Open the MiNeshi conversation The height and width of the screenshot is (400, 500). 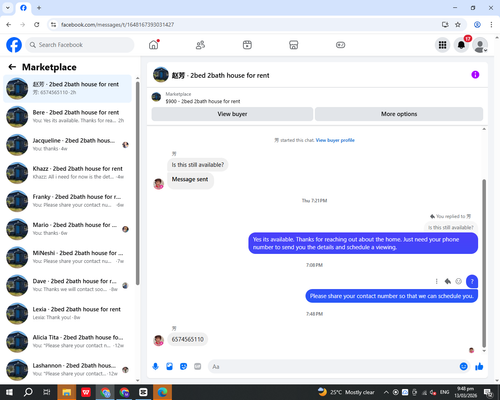click(x=67, y=257)
